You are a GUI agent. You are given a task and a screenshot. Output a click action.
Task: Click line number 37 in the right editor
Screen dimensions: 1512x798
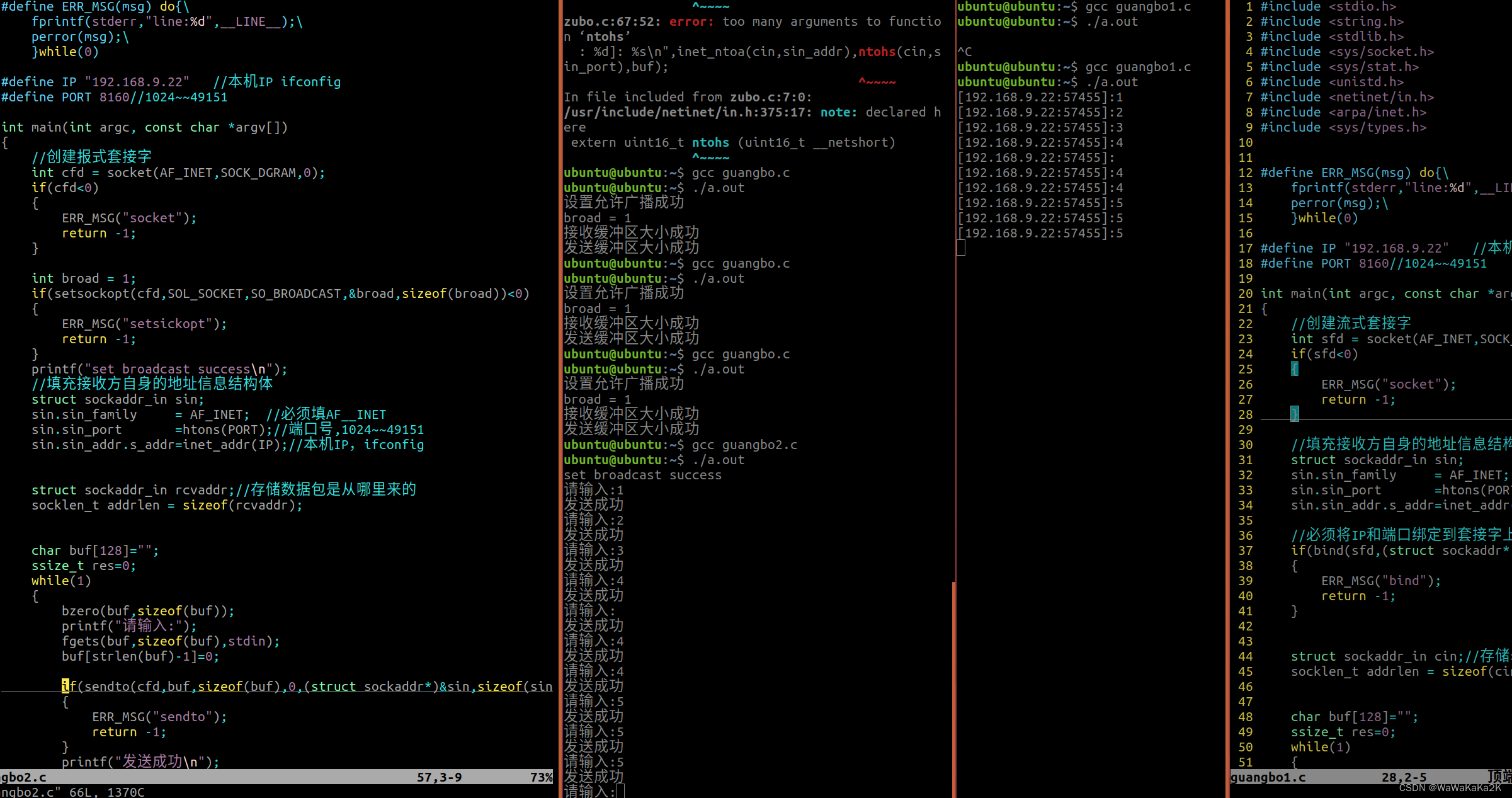coord(1245,550)
